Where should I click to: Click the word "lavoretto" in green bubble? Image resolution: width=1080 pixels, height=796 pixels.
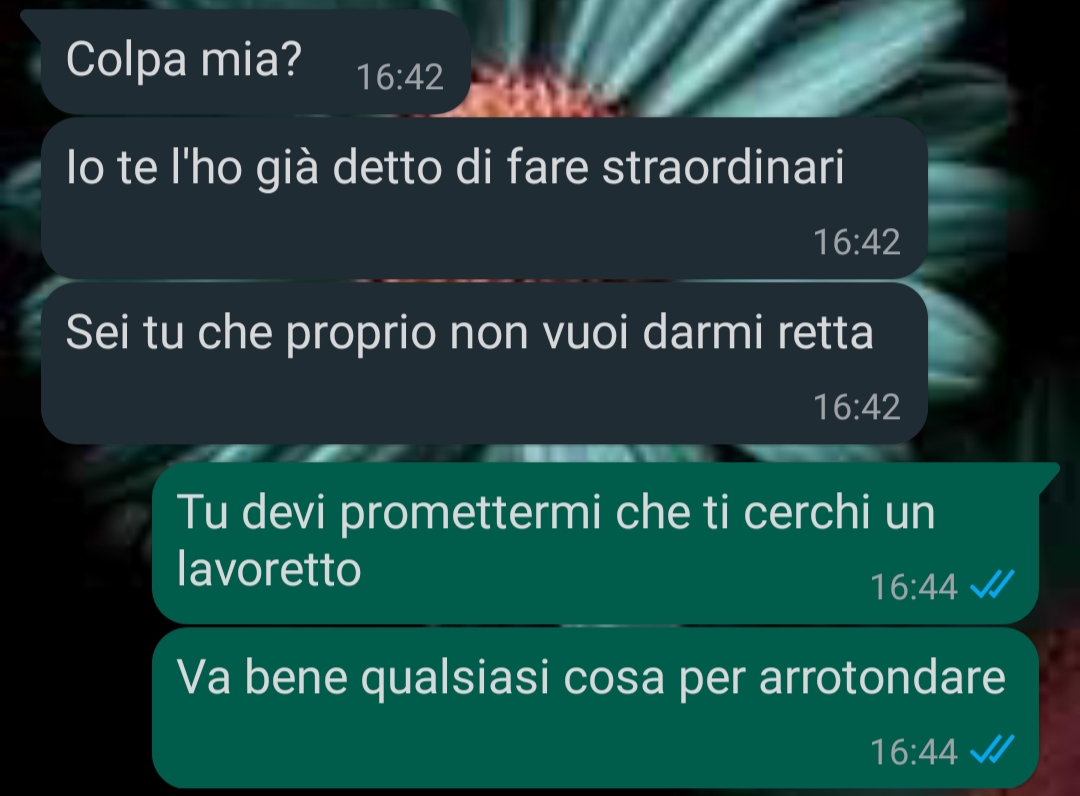coord(269,569)
